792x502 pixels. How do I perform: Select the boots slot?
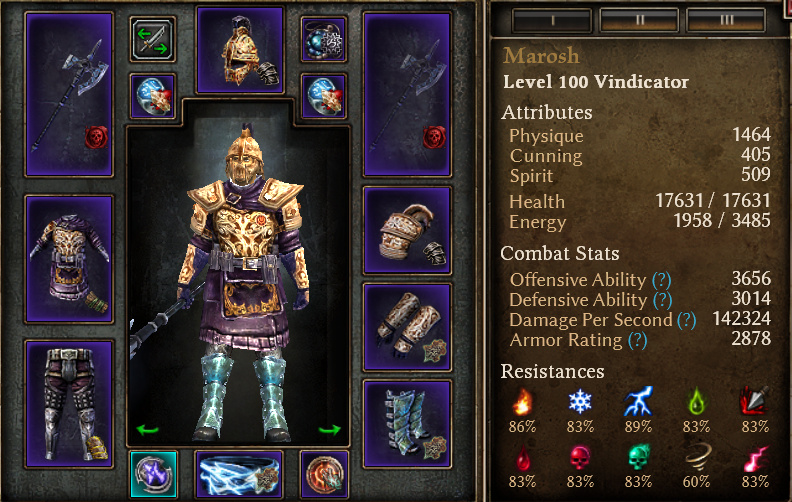(x=407, y=424)
